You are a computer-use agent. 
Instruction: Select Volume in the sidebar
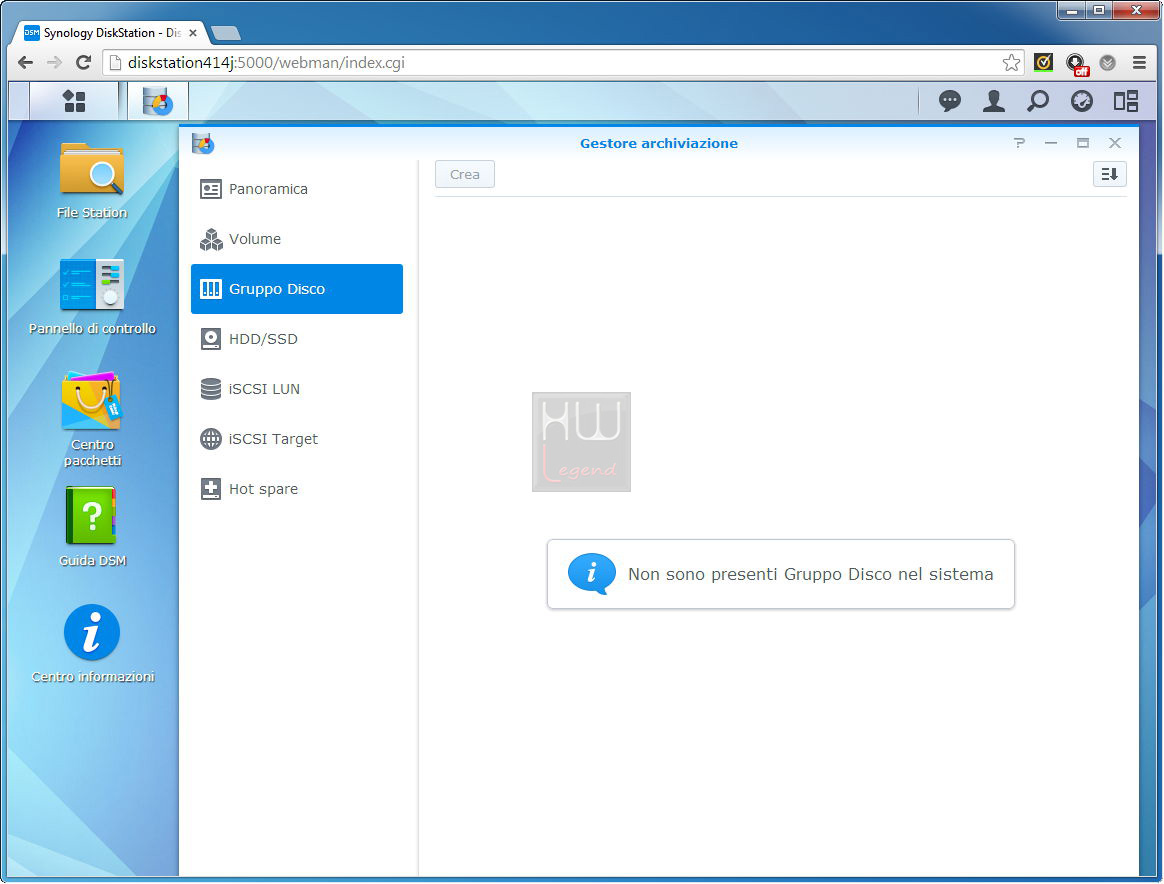(297, 239)
